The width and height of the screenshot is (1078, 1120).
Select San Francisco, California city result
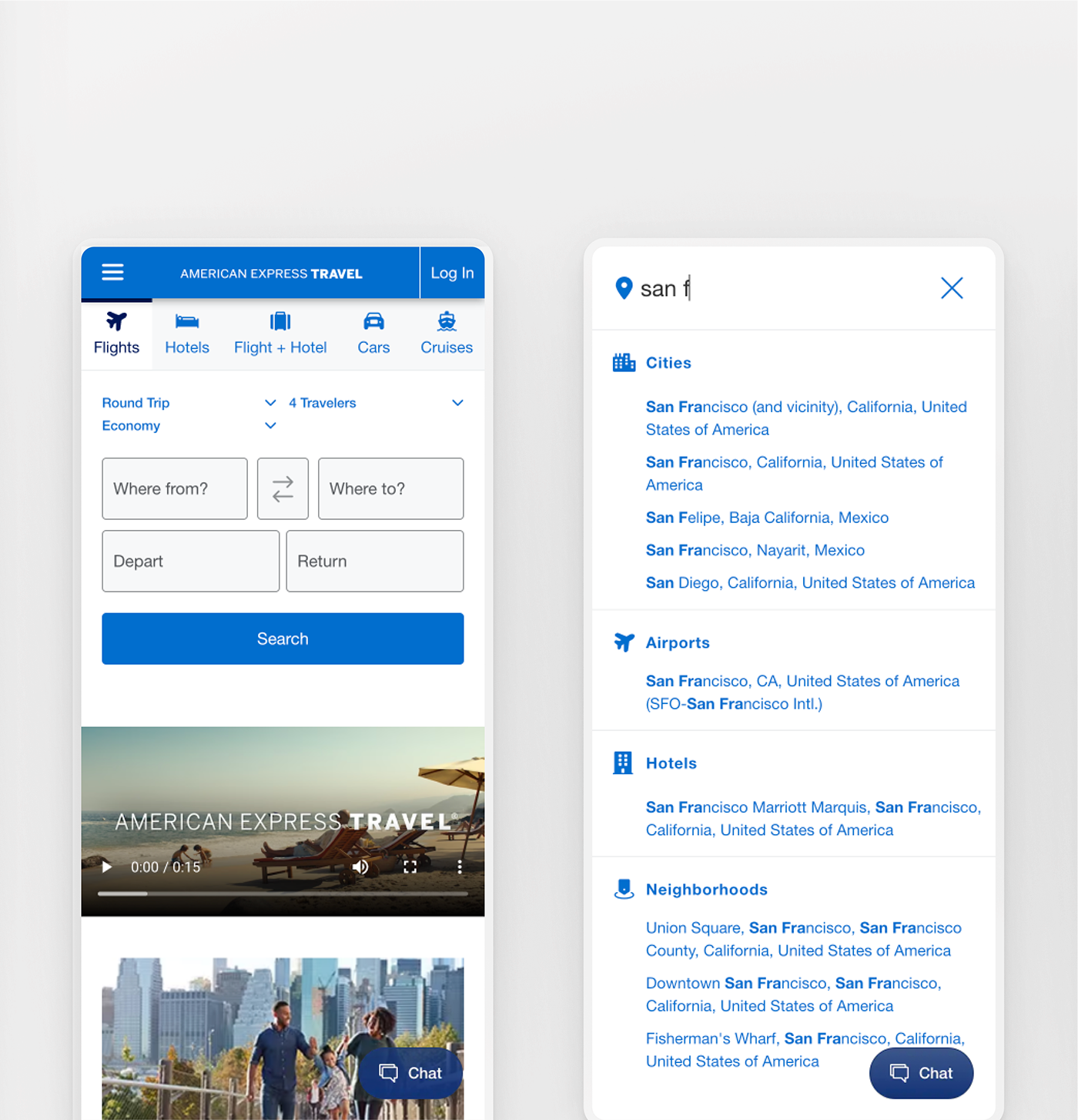(794, 474)
